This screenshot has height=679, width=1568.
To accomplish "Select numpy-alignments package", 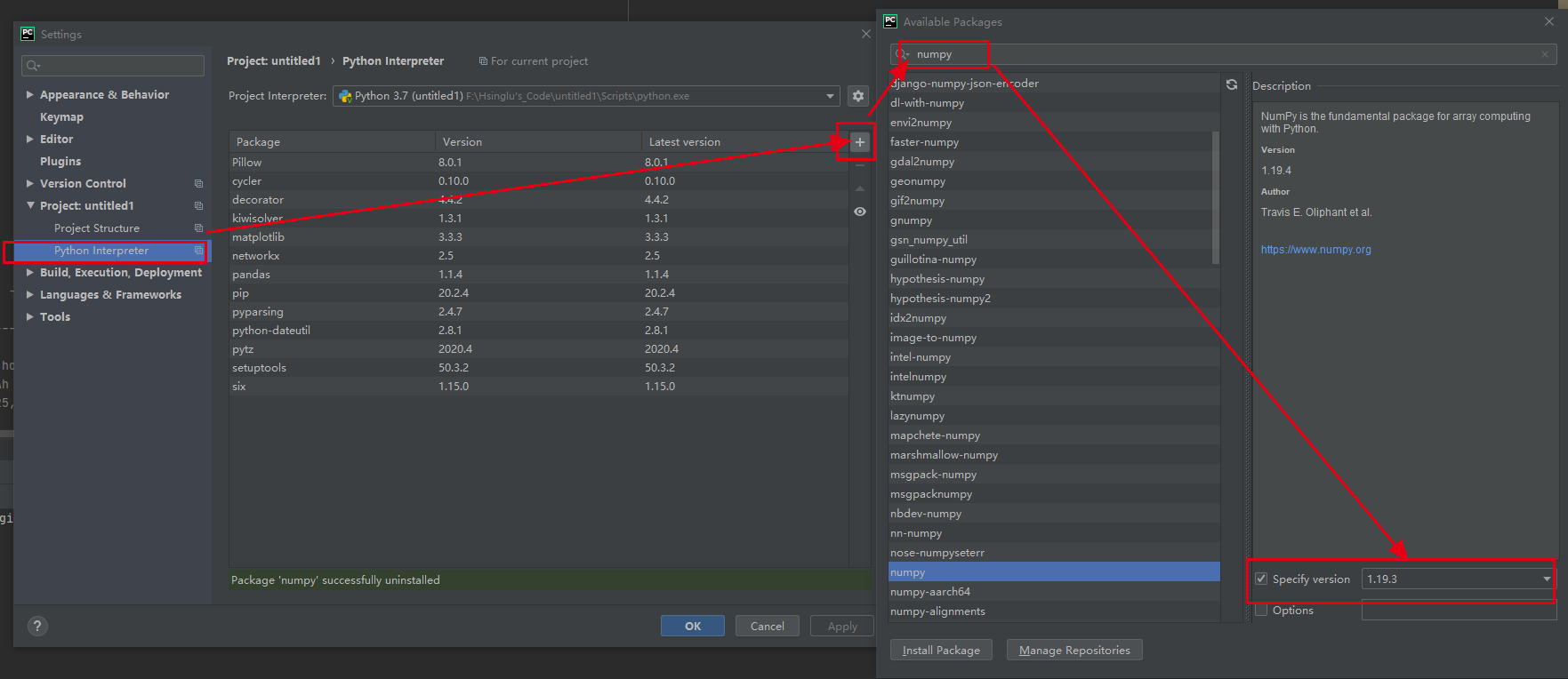I will click(x=1054, y=611).
